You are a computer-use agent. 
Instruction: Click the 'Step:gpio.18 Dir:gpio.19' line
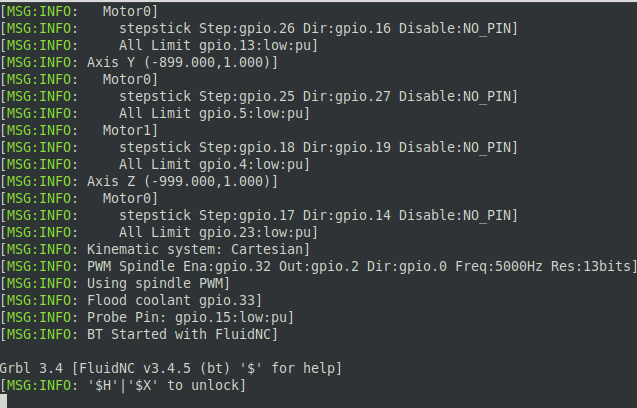tap(259, 148)
